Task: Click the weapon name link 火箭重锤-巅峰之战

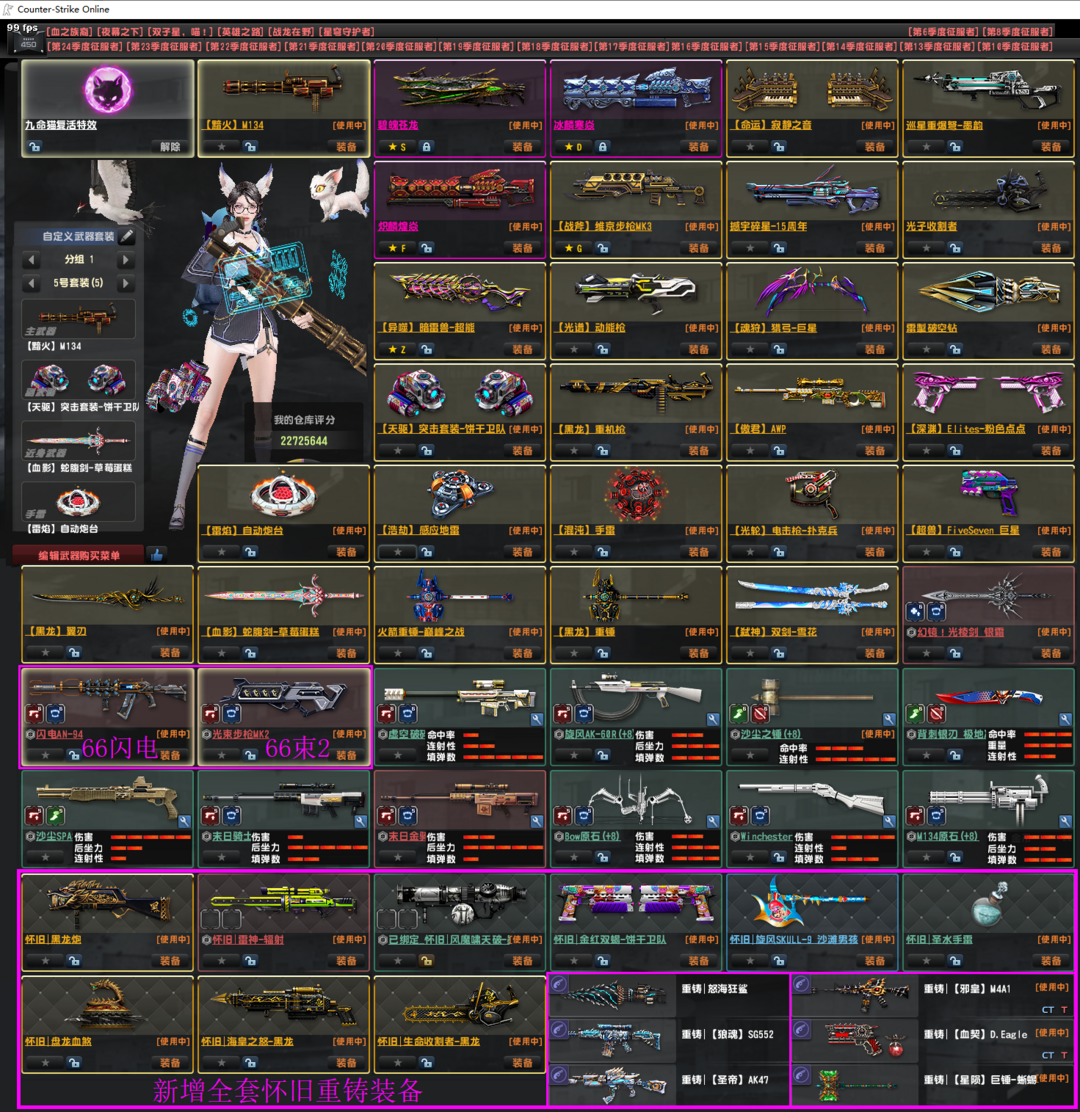Action: [421, 632]
